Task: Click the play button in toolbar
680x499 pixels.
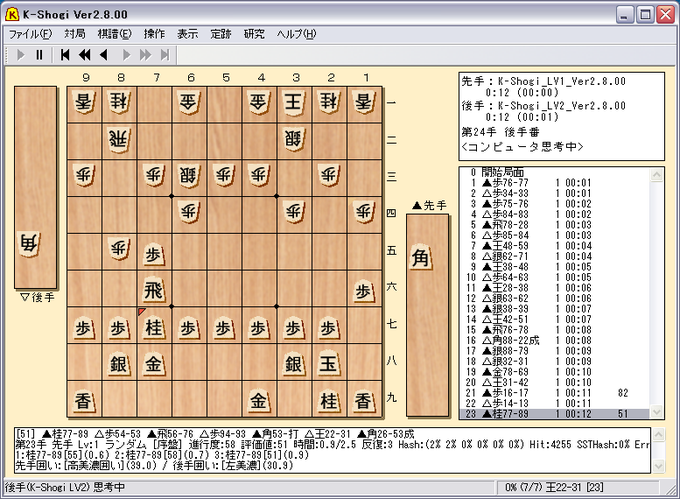Action: coord(20,55)
